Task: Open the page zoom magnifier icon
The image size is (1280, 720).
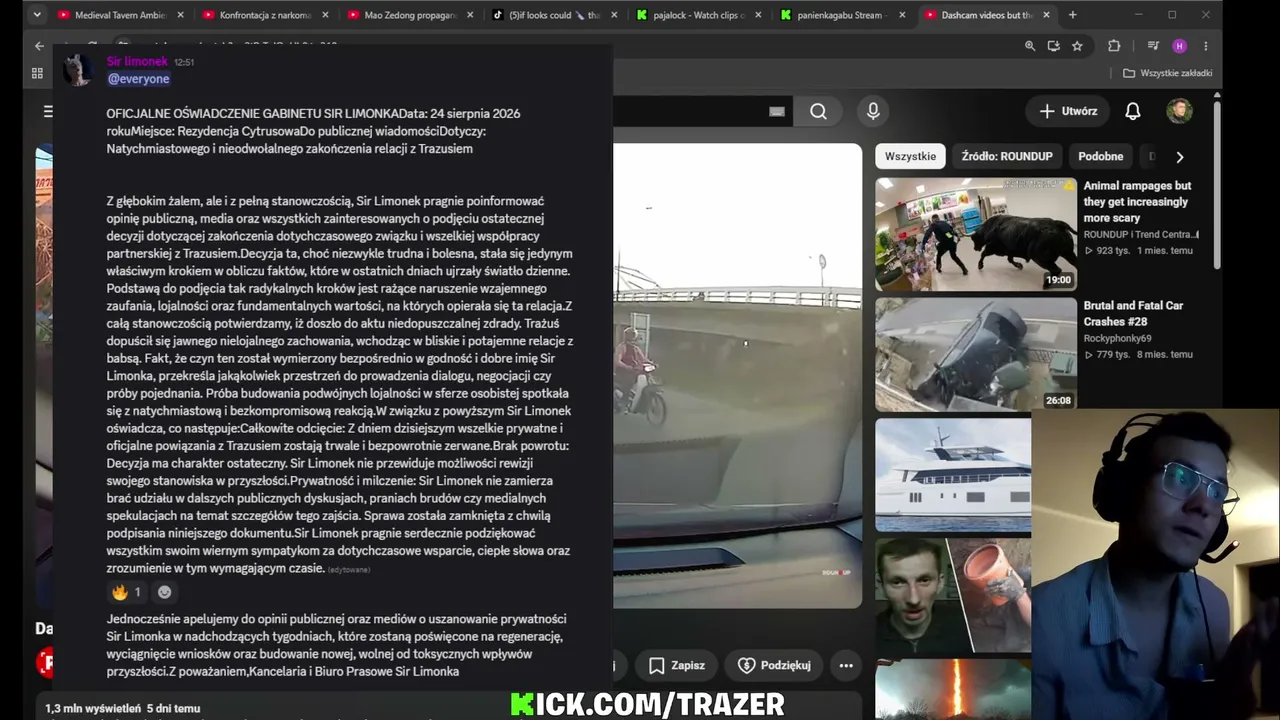Action: click(x=1030, y=46)
